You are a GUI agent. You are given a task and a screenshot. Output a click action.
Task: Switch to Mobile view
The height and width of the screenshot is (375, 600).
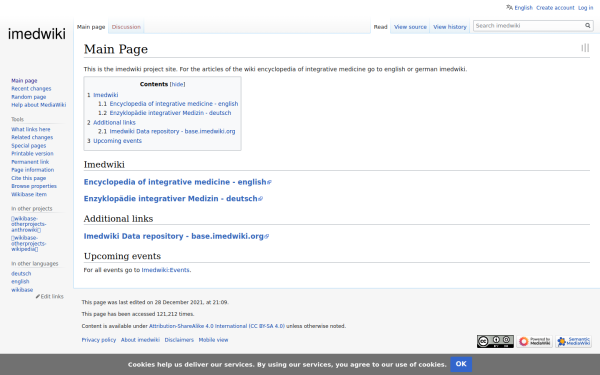[213, 340]
